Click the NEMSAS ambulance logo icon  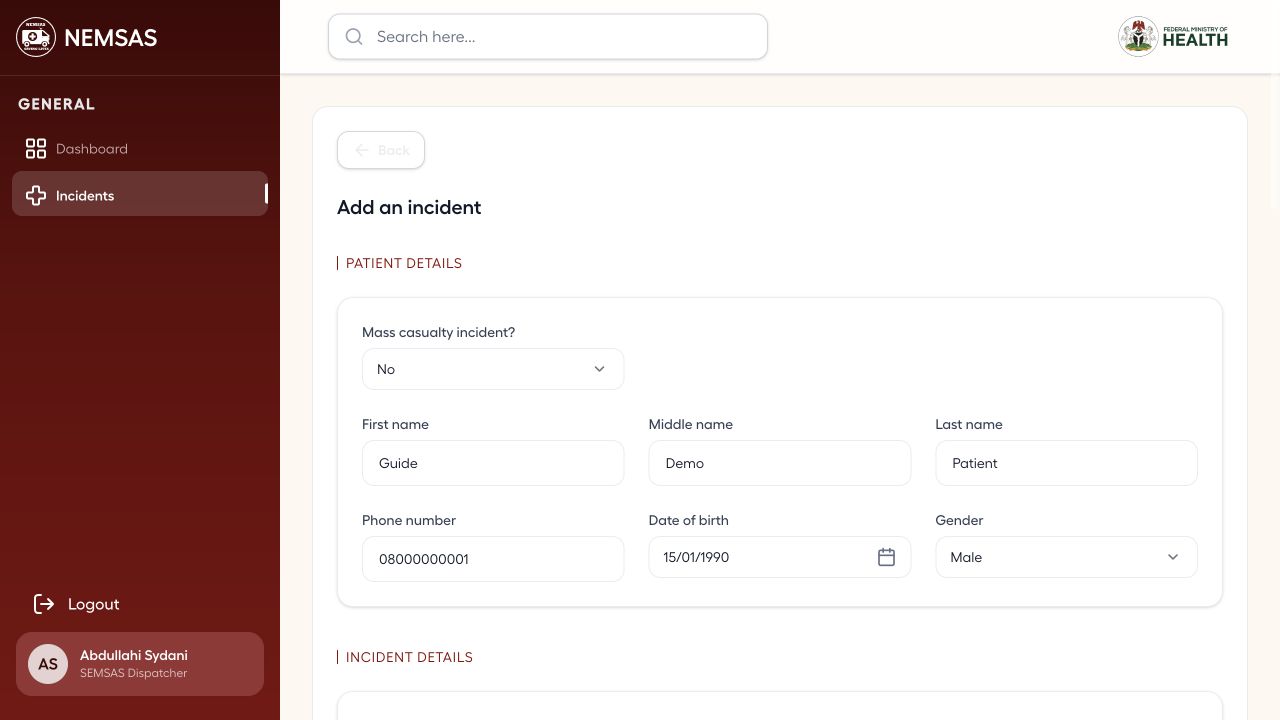coord(36,37)
